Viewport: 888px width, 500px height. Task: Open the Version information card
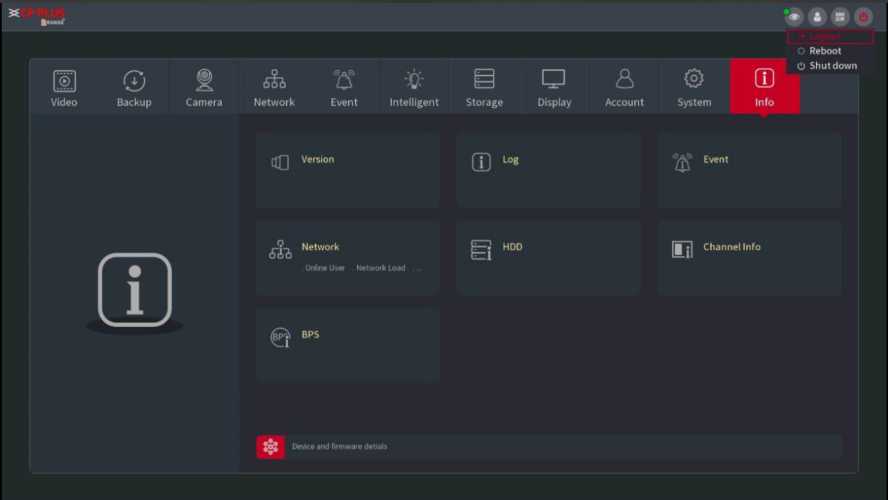pyautogui.click(x=348, y=170)
